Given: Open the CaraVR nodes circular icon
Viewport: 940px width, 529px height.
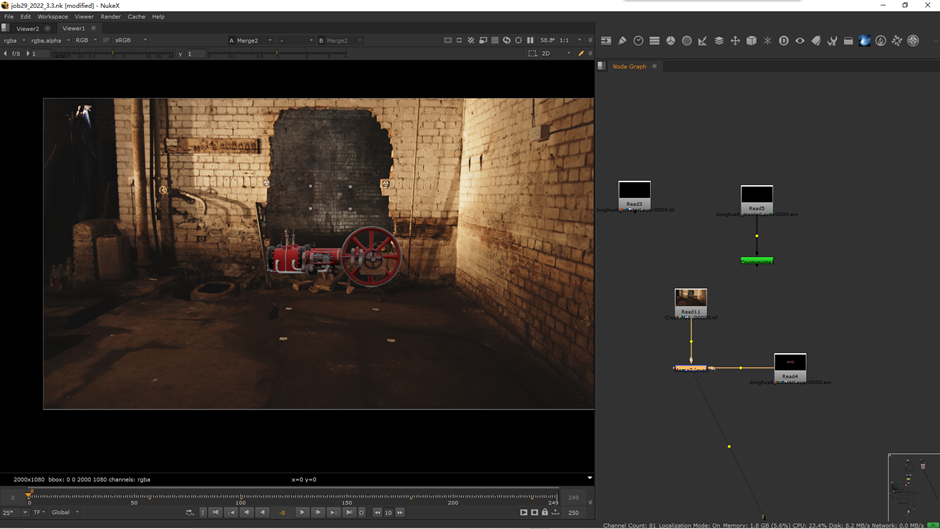Looking at the screenshot, I should 881,41.
